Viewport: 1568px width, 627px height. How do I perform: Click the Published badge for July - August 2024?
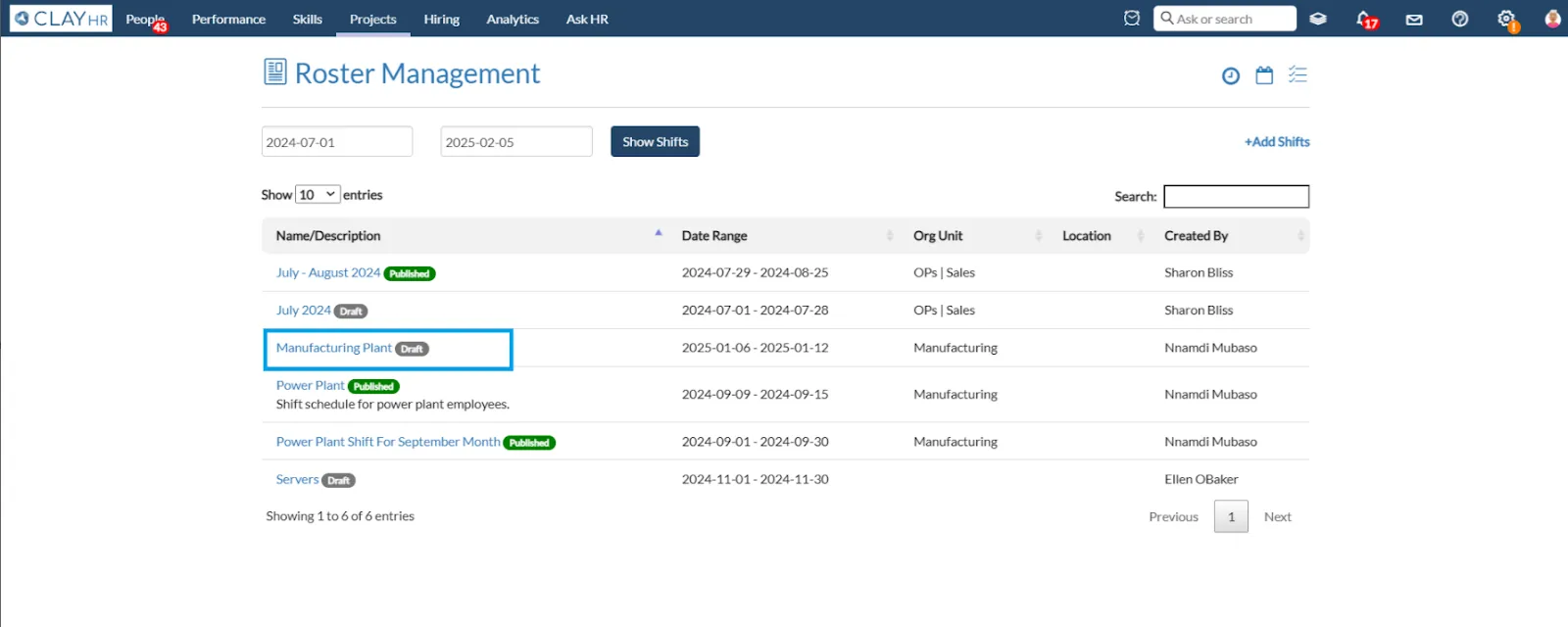coord(410,273)
